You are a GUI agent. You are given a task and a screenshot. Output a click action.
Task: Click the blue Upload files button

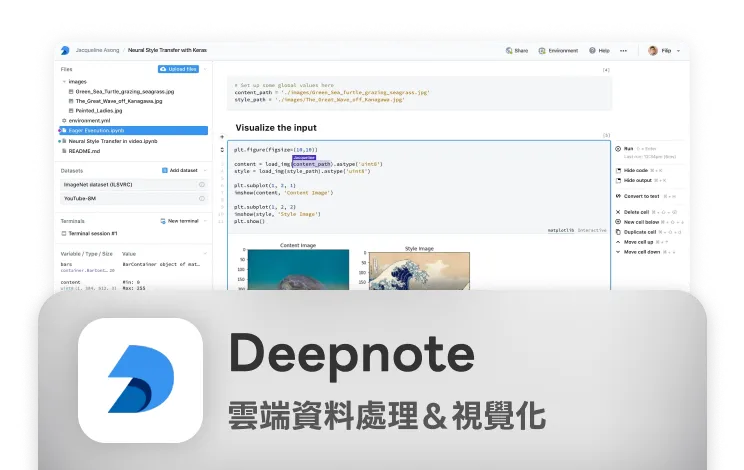[x=178, y=69]
